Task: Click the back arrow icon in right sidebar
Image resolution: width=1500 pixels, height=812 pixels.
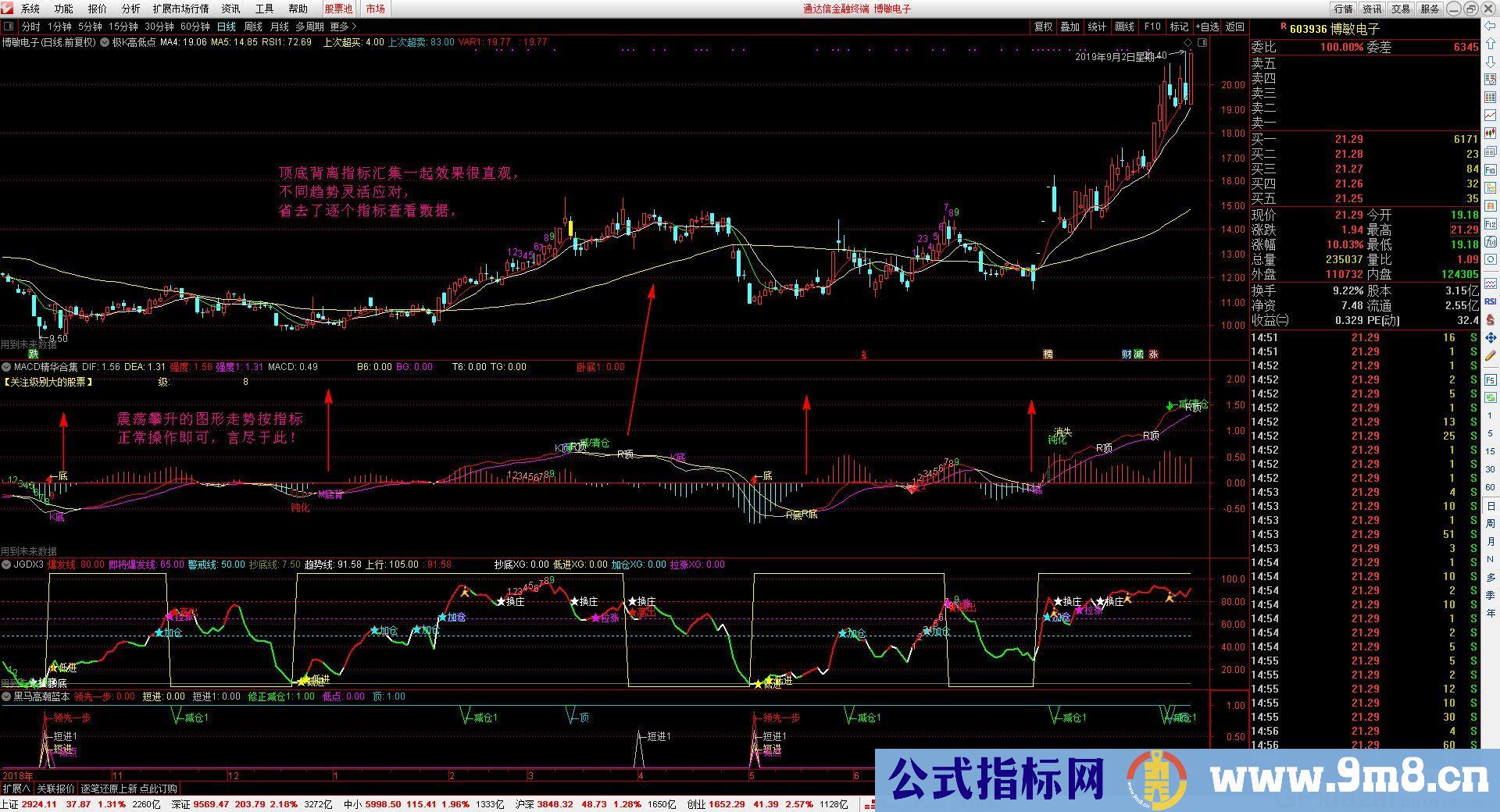Action: [1491, 27]
